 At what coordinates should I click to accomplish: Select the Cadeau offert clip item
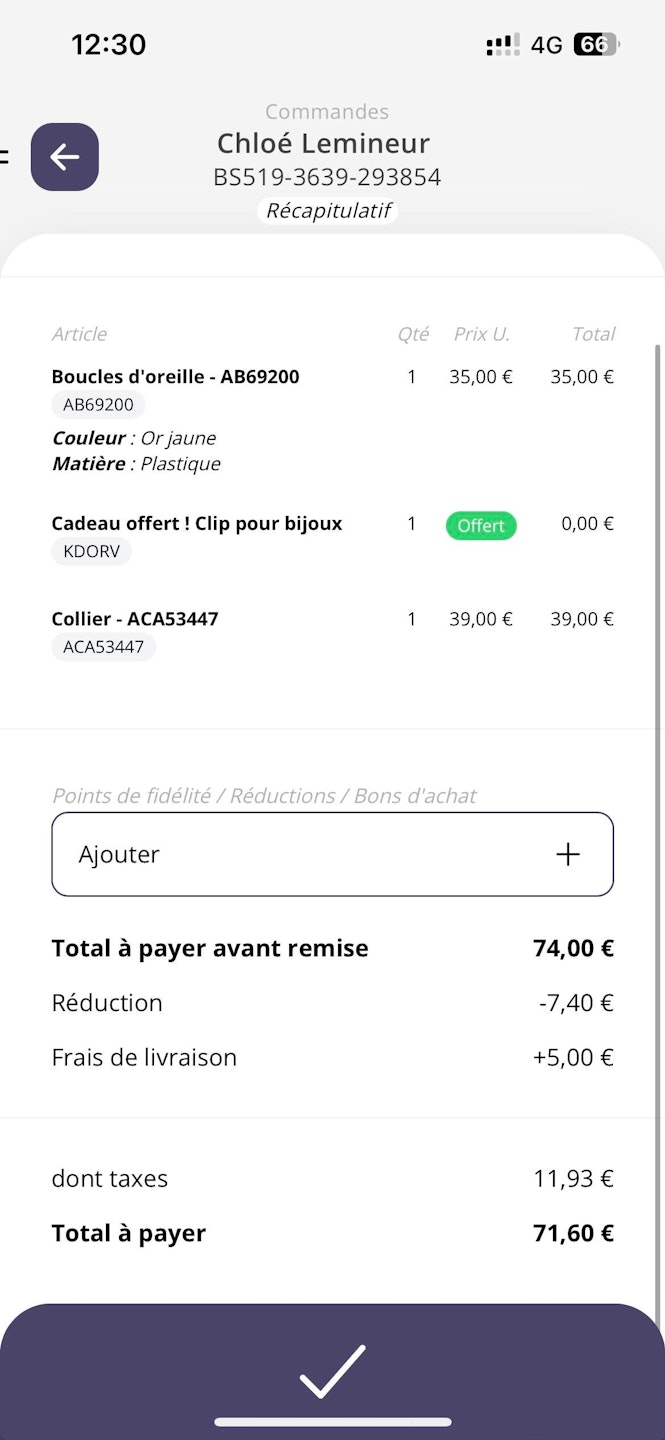[197, 523]
